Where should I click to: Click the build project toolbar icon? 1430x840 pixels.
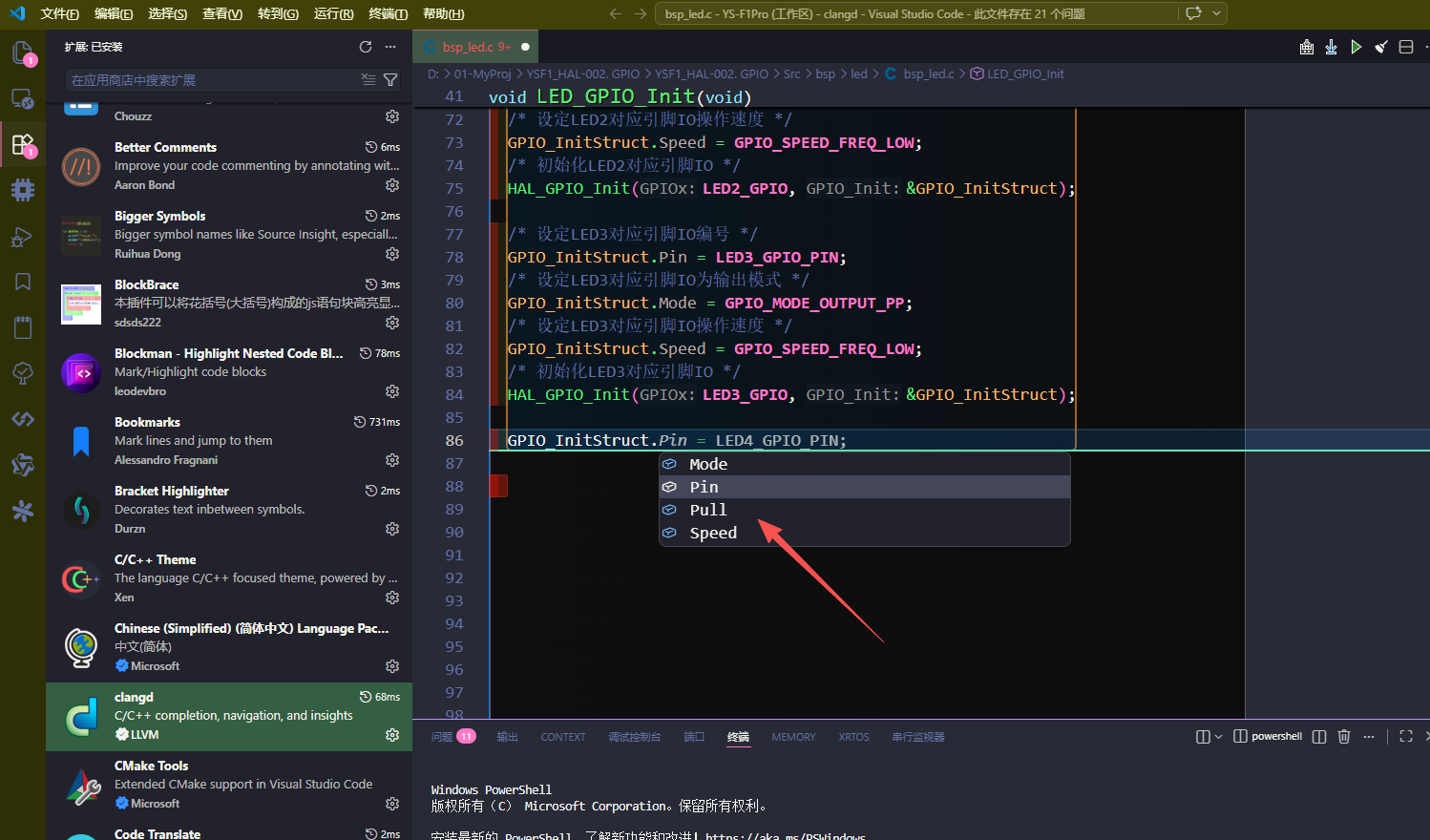(x=1307, y=47)
